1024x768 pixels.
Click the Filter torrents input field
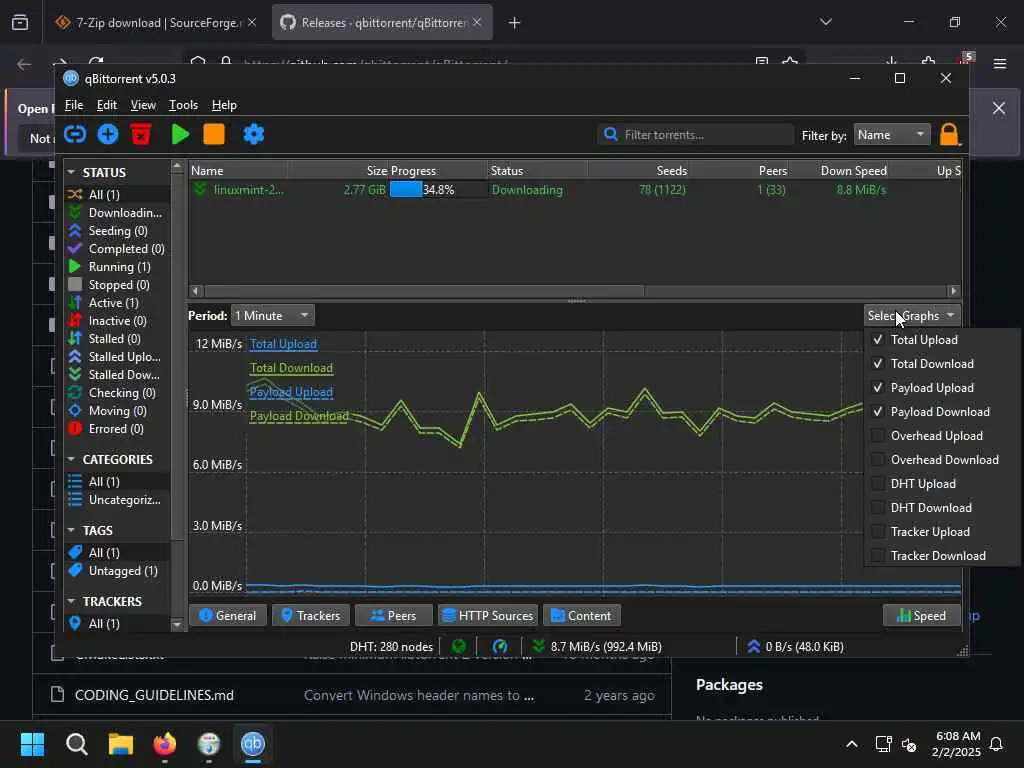pyautogui.click(x=696, y=135)
